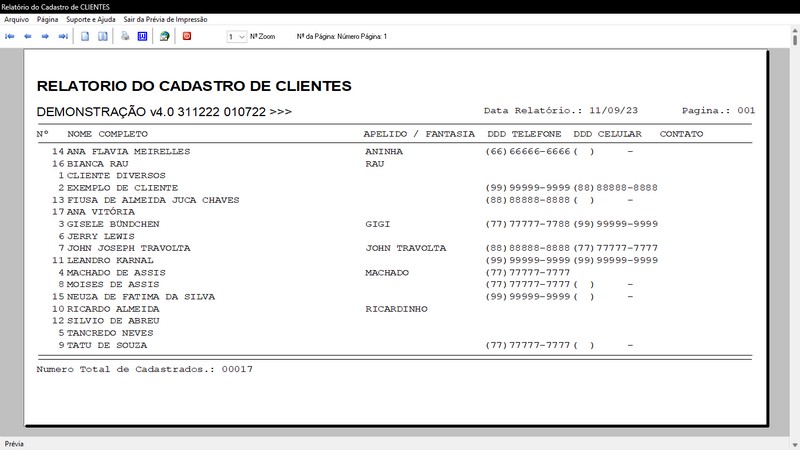
Task: Click the red exit preview icon
Action: click(187, 36)
